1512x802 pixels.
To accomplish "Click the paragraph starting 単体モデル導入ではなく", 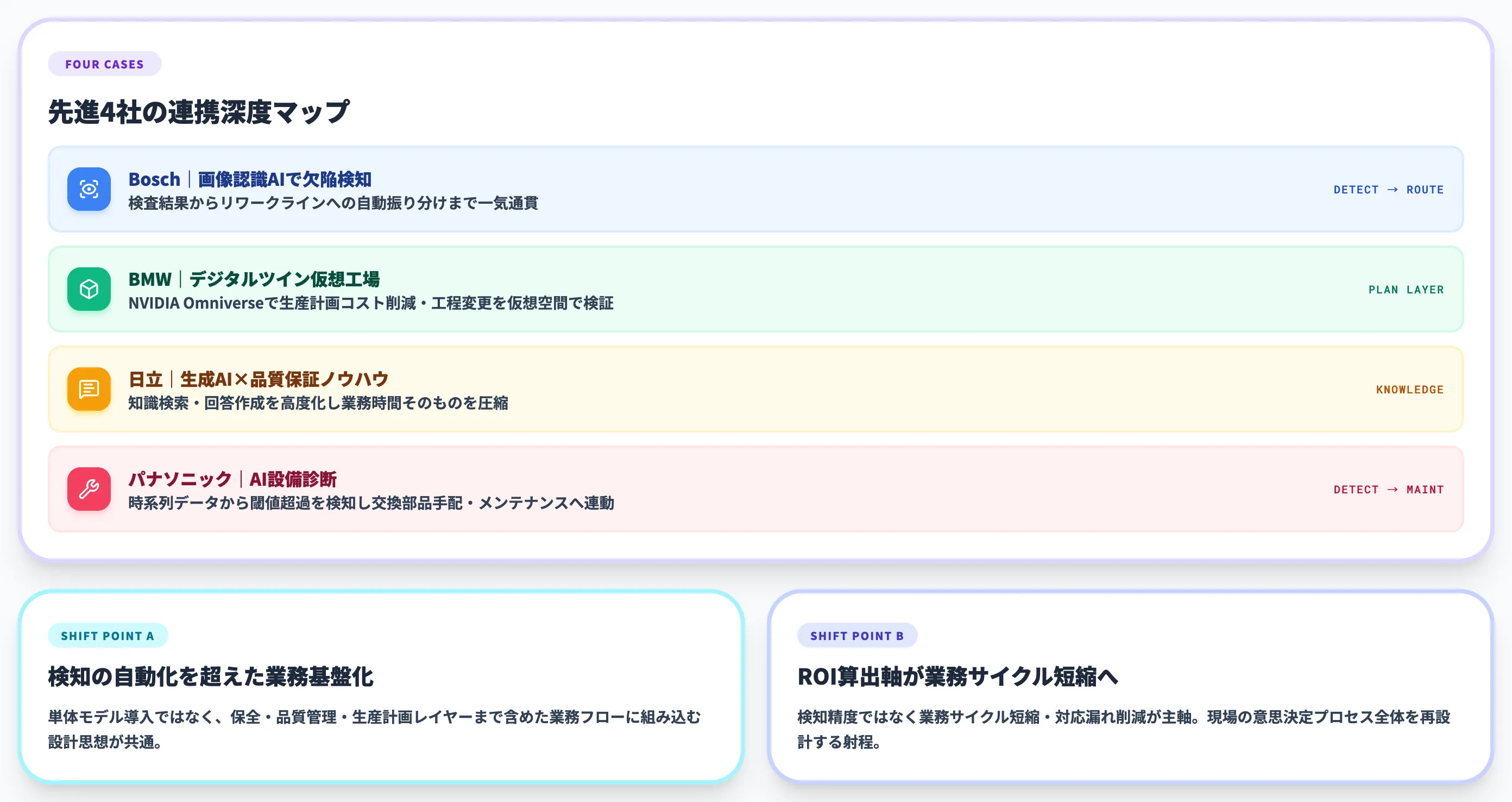I will click(375, 729).
